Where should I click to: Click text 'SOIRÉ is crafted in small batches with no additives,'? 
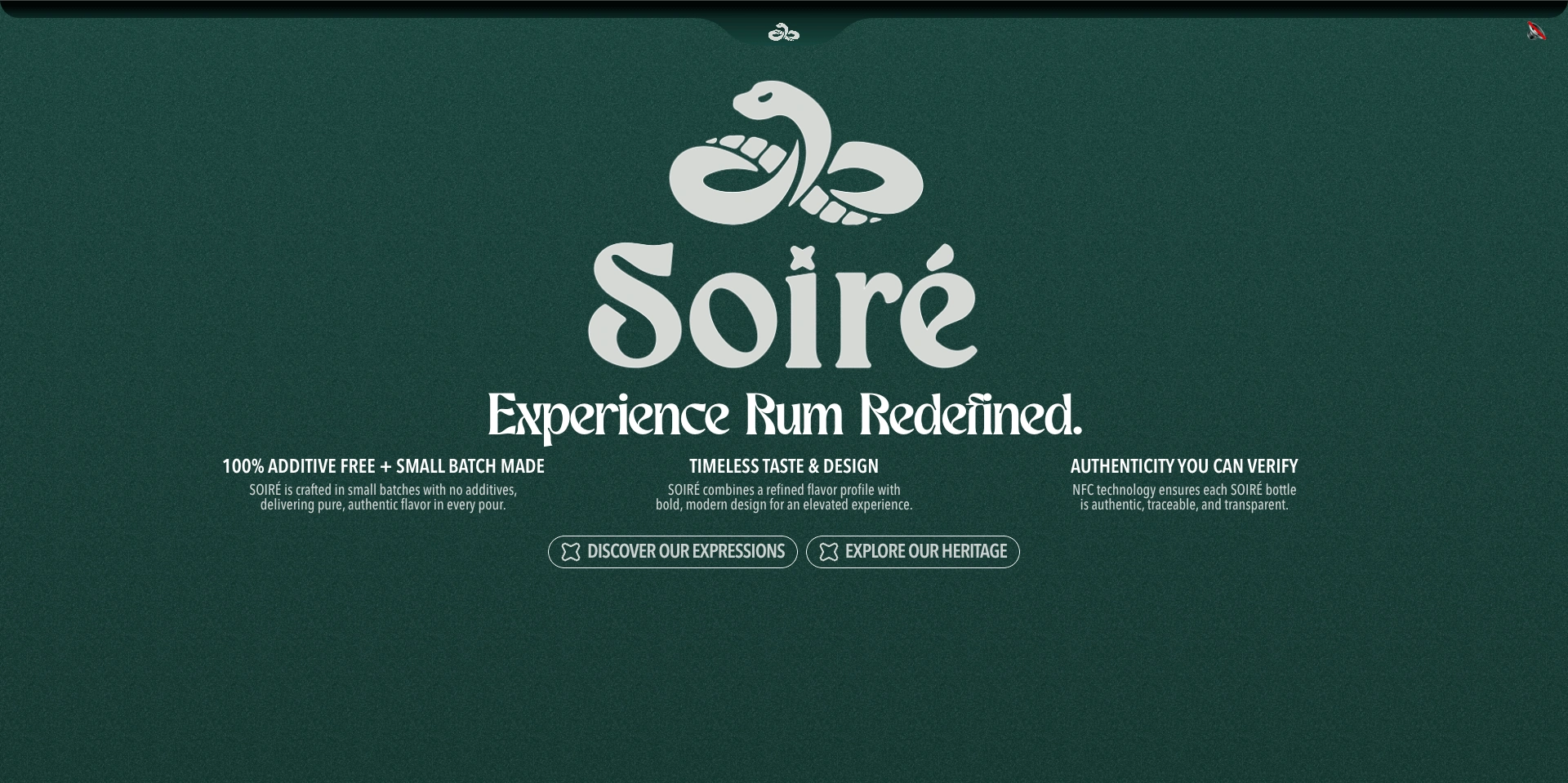(x=383, y=490)
